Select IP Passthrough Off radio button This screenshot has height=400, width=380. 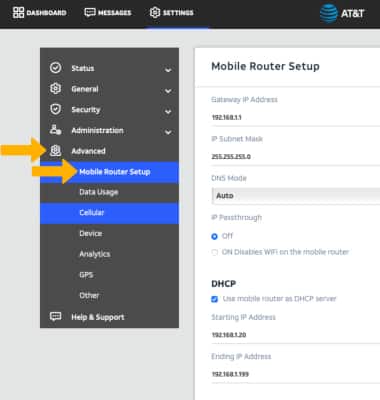point(214,236)
